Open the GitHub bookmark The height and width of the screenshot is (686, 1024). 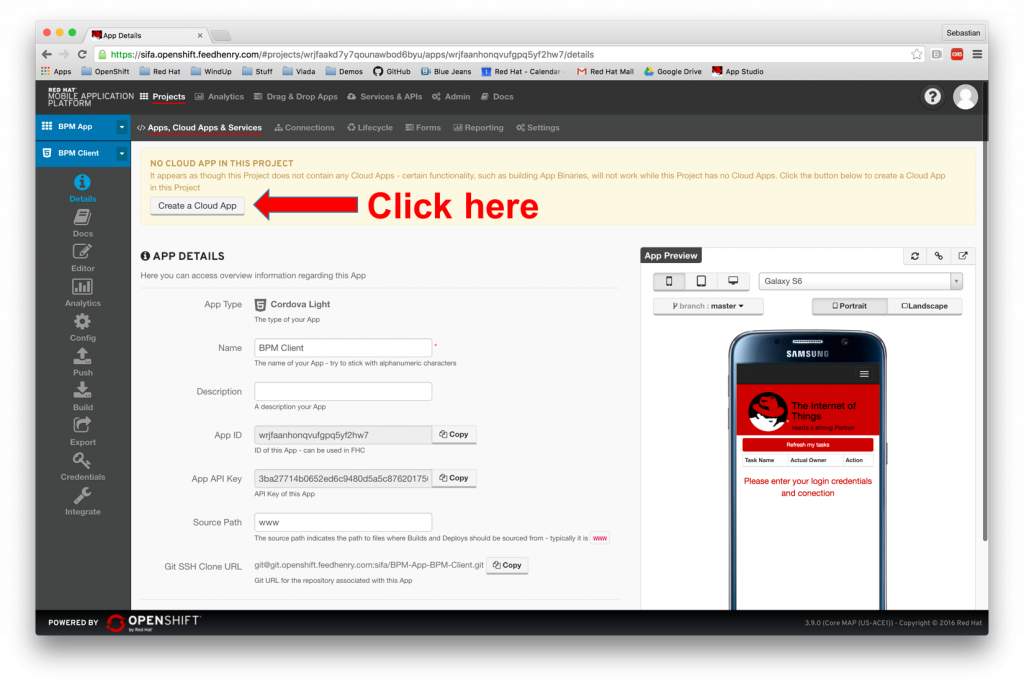click(x=392, y=71)
